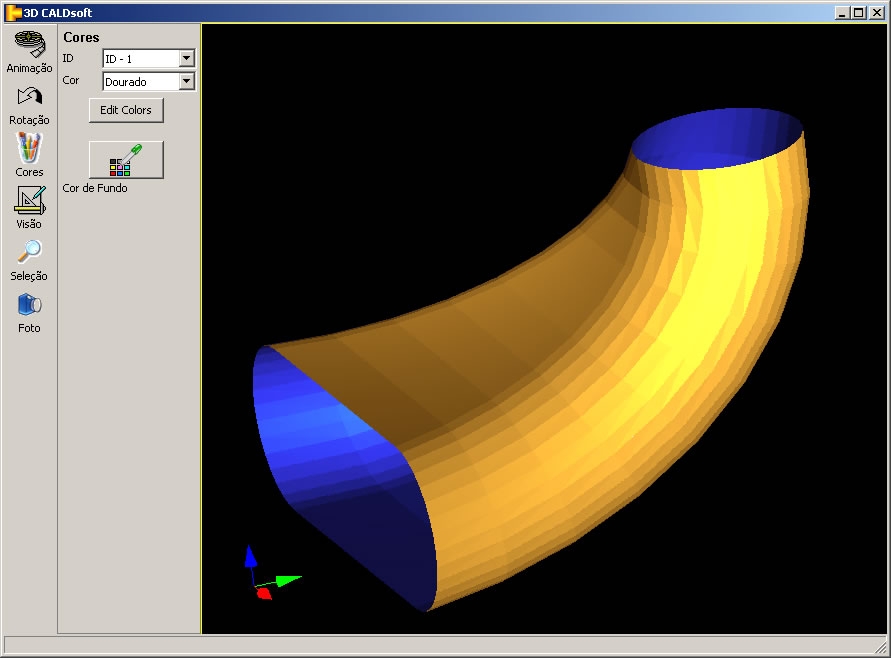Screen dimensions: 891x658
Task: Switch to the Visão tool
Action: click(29, 200)
